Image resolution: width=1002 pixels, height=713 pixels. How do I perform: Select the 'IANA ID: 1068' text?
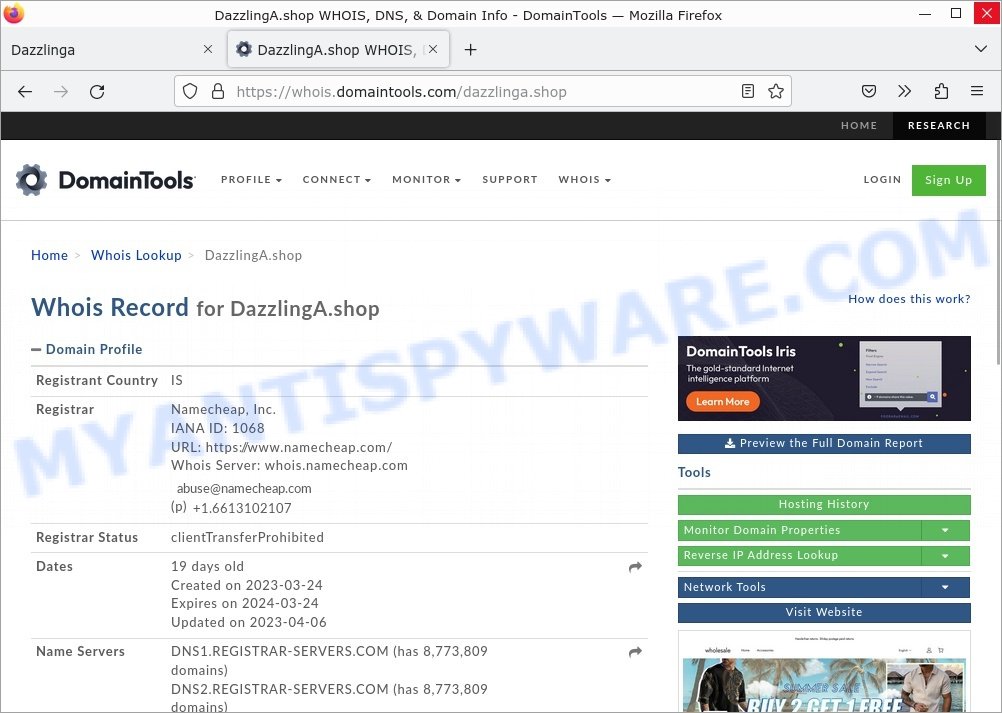pos(218,428)
